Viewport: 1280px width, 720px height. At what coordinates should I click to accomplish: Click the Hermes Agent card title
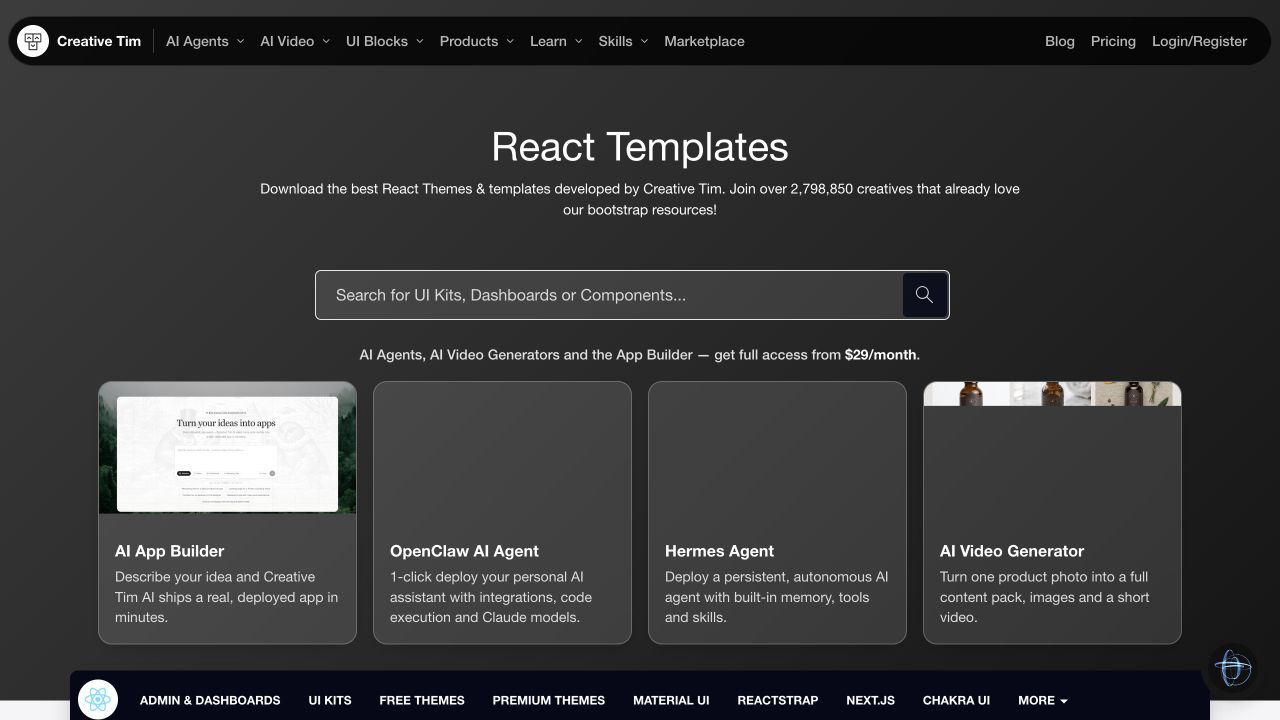719,551
